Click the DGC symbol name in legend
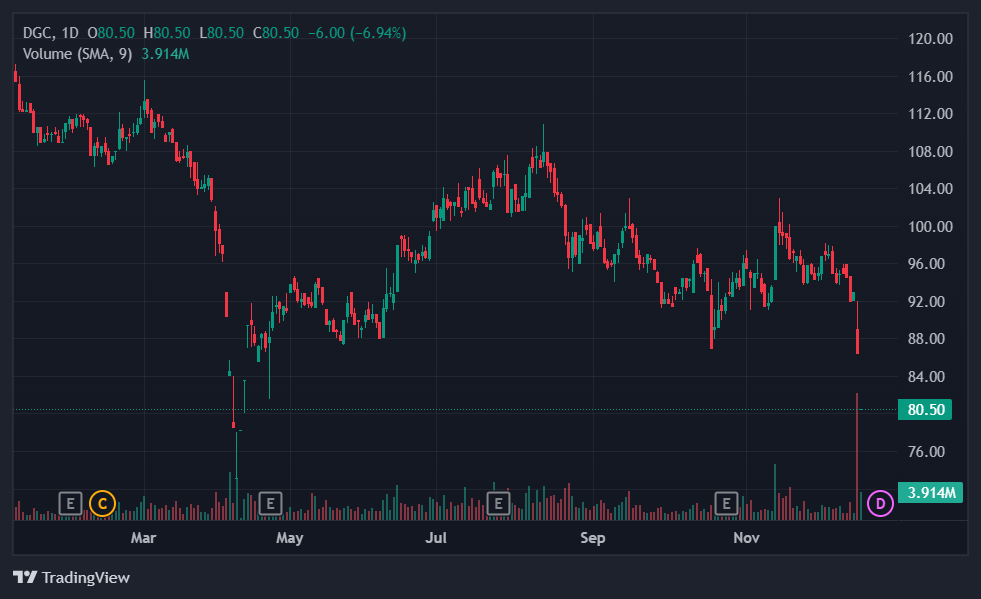981x599 pixels. tap(38, 33)
